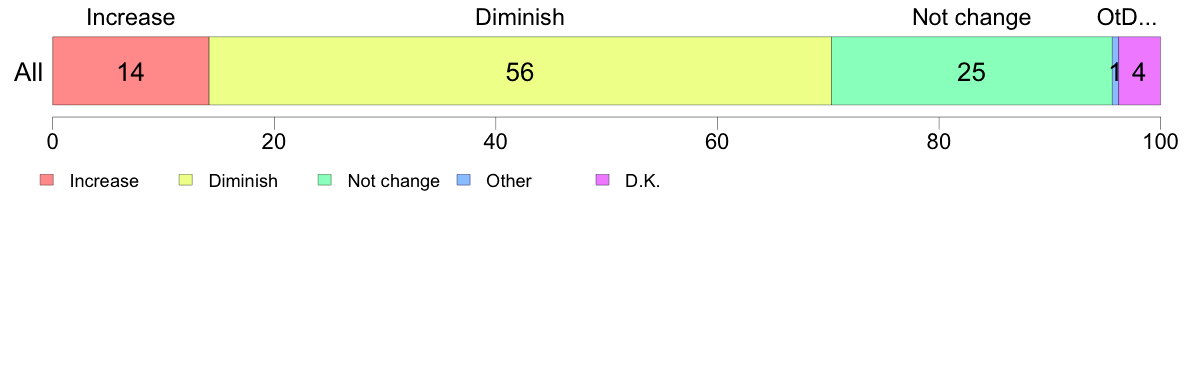This screenshot has height=368, width=1188.
Task: Click the axis tick label 40
Action: click(x=496, y=141)
